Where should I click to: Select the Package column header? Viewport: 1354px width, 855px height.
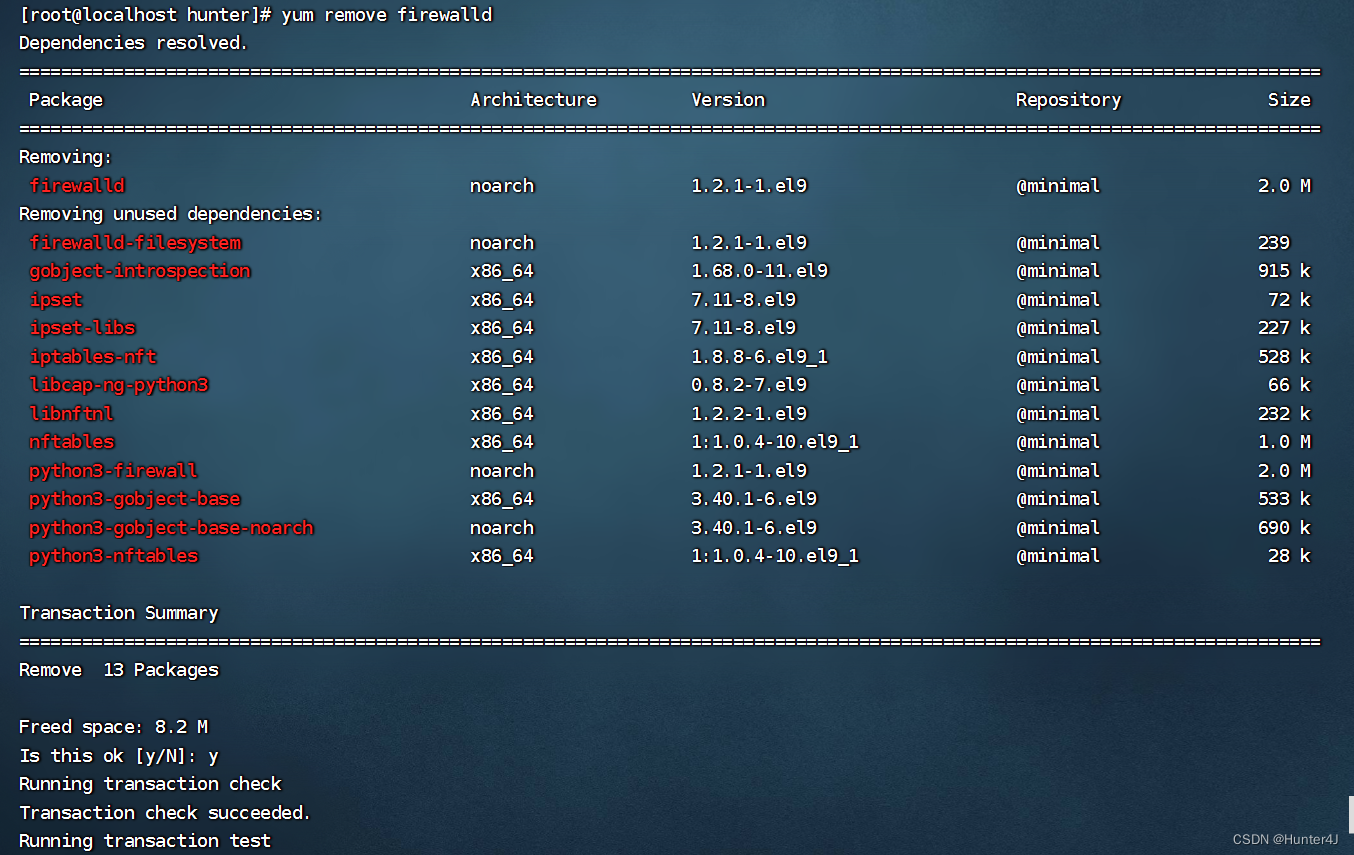65,99
